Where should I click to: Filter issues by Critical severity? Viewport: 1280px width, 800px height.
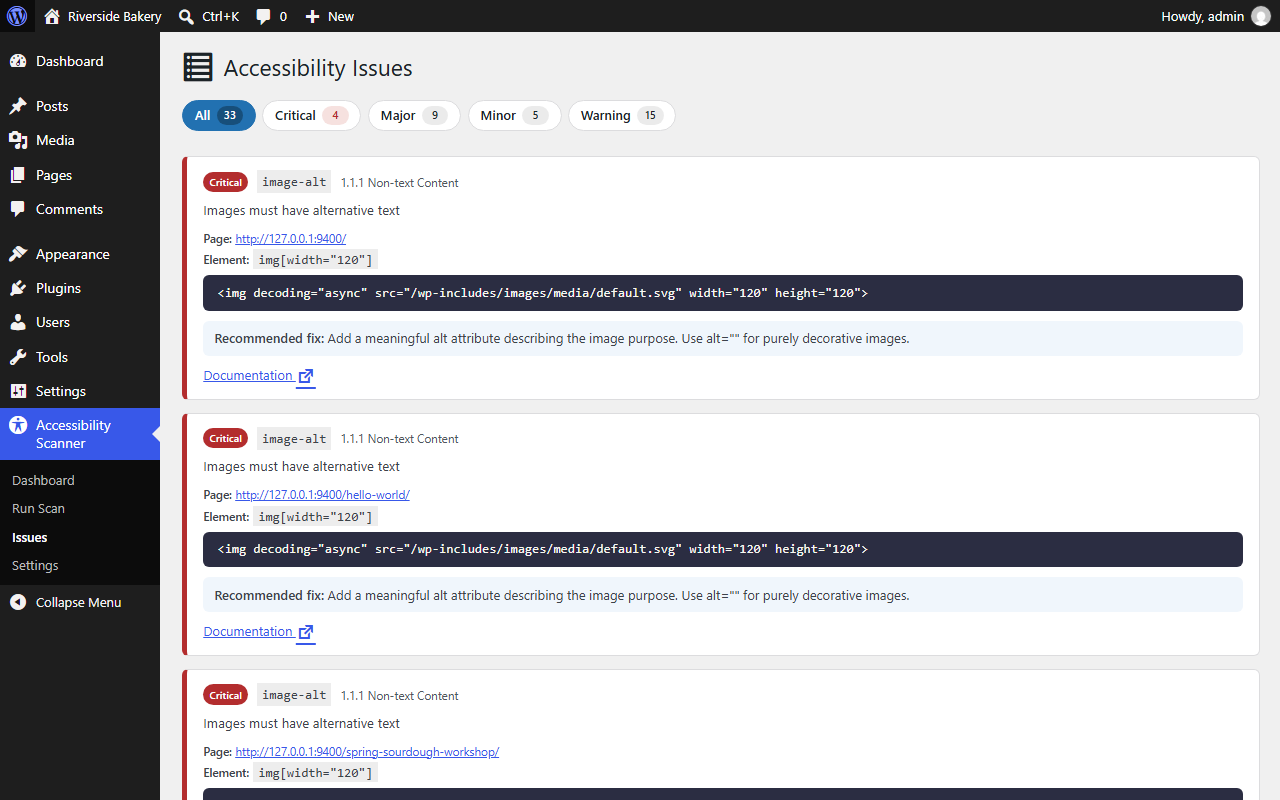(x=311, y=115)
